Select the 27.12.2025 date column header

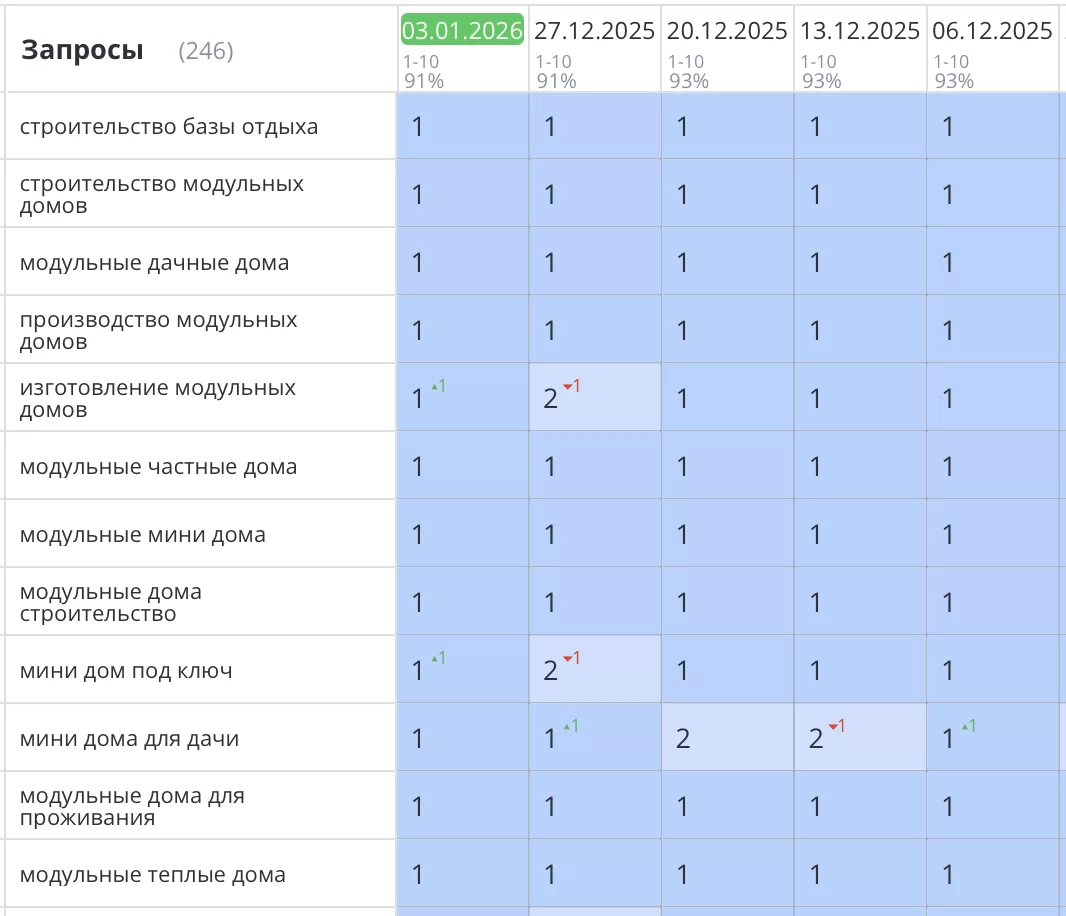pyautogui.click(x=594, y=31)
